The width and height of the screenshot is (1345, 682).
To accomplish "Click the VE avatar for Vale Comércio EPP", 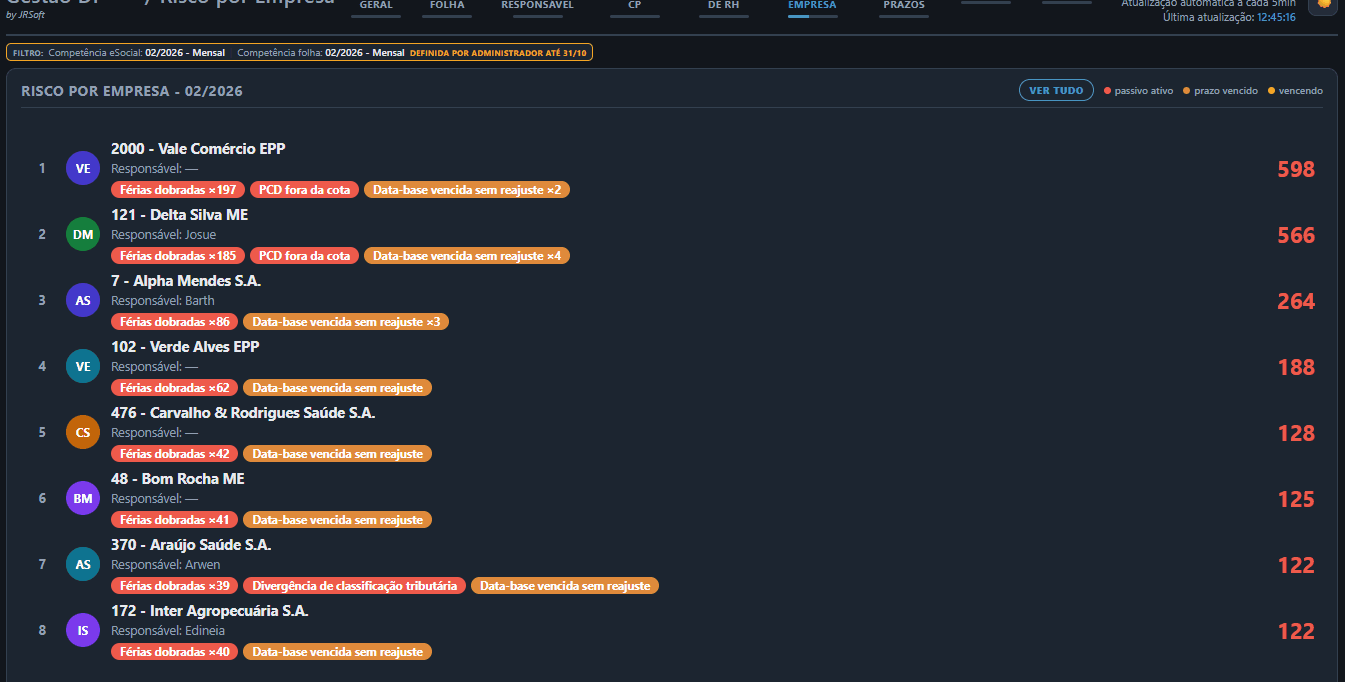I will pyautogui.click(x=83, y=168).
